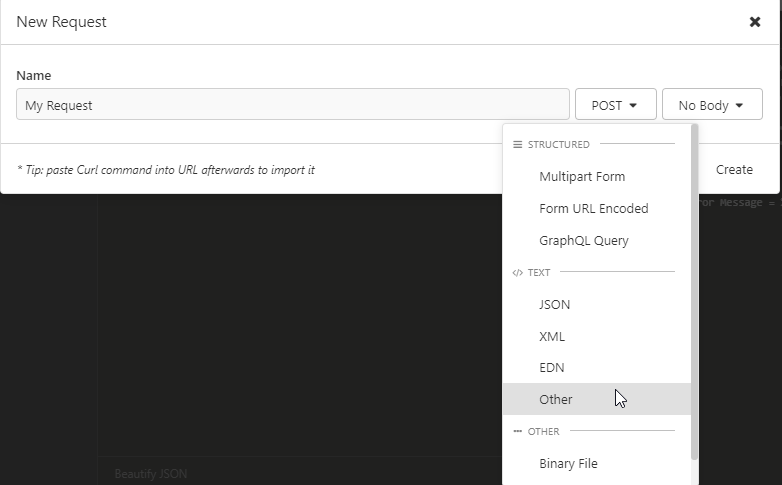
Task: Choose GraphQL Query body type
Action: [596, 241]
